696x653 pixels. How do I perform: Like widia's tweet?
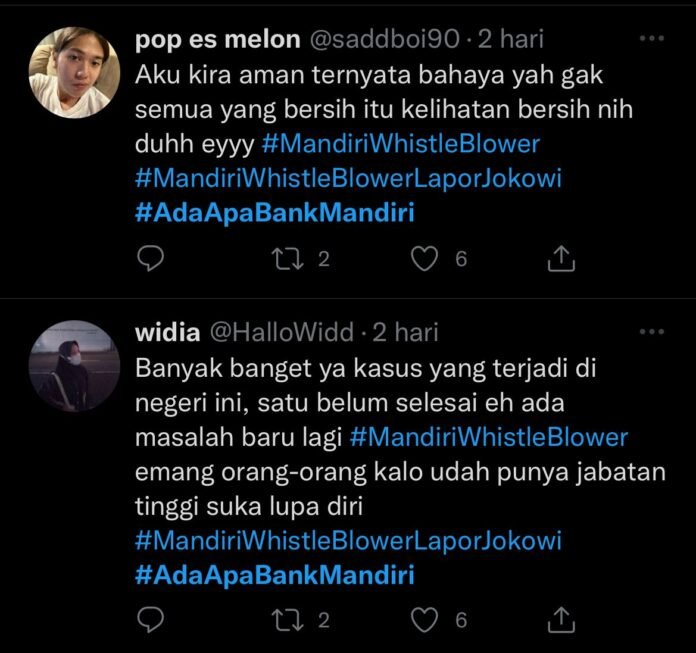(x=424, y=620)
